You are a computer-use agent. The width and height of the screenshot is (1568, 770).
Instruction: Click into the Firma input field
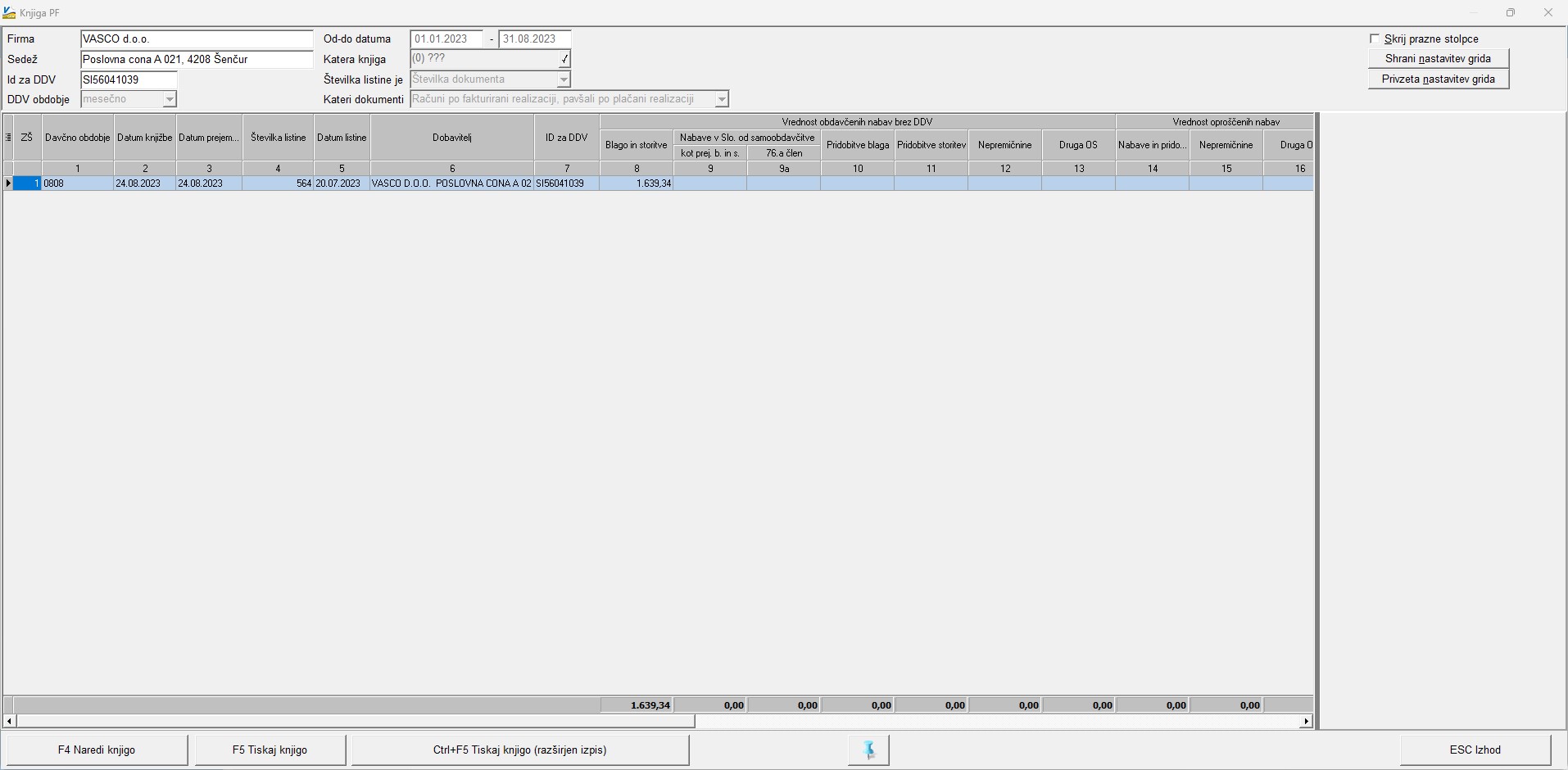coord(197,38)
